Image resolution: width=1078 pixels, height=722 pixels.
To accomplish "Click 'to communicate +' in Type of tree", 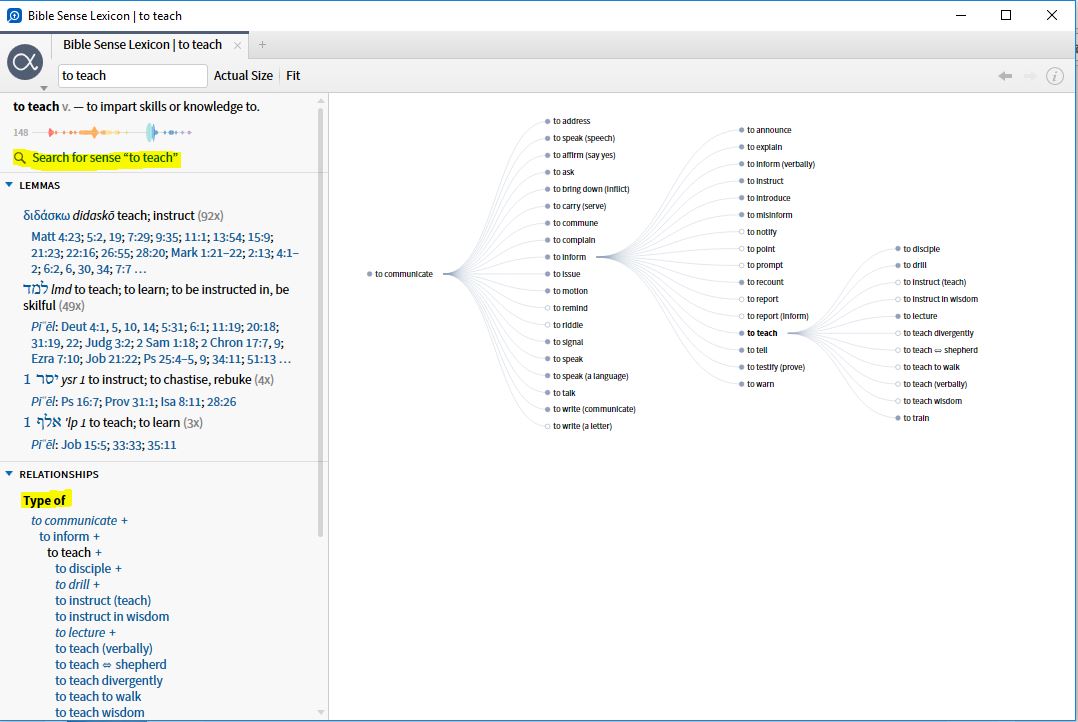I will point(79,521).
